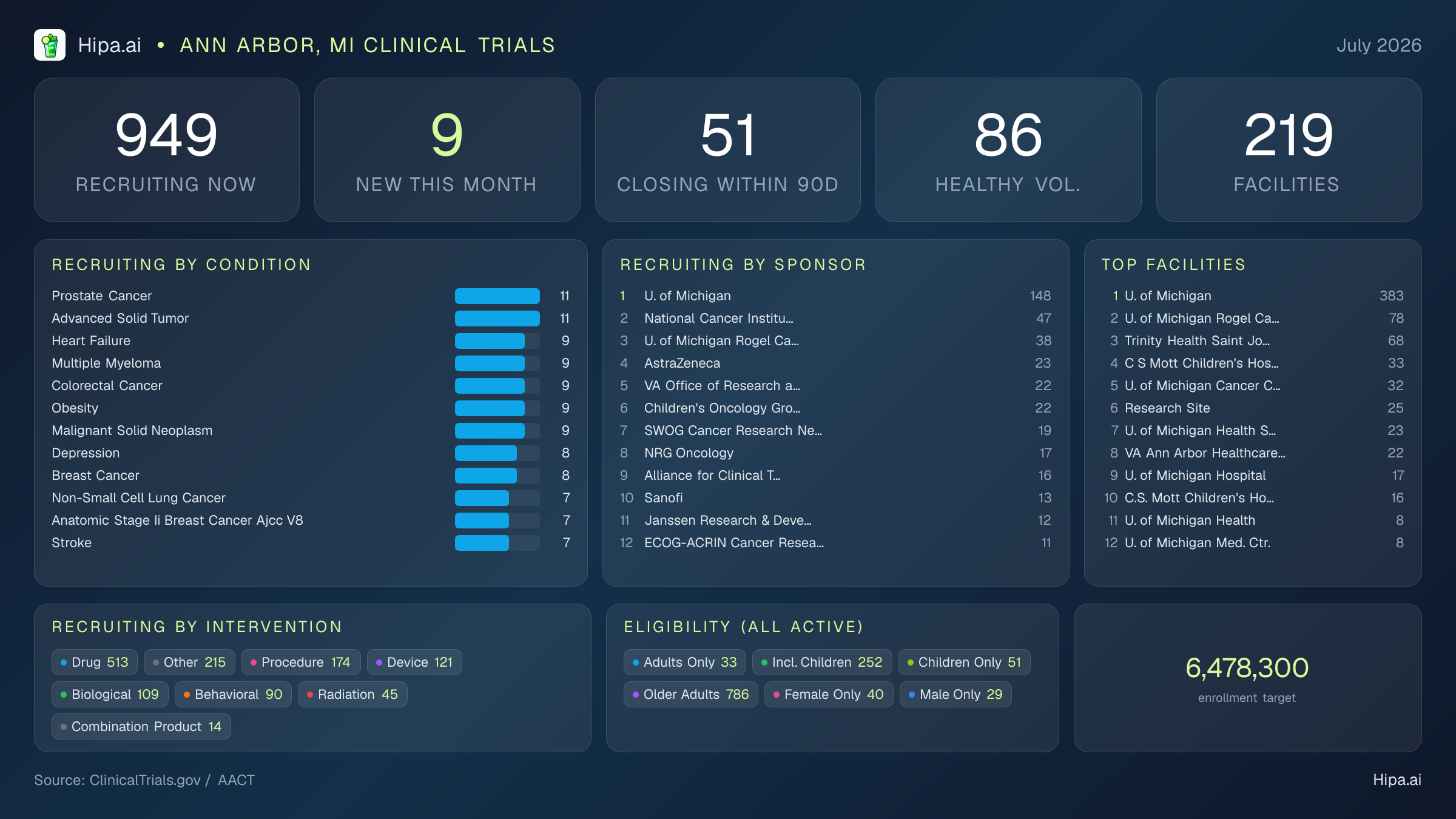This screenshot has width=1456, height=819.
Task: Select SWOG Cancer Research Ne… sponsor
Action: point(835,431)
